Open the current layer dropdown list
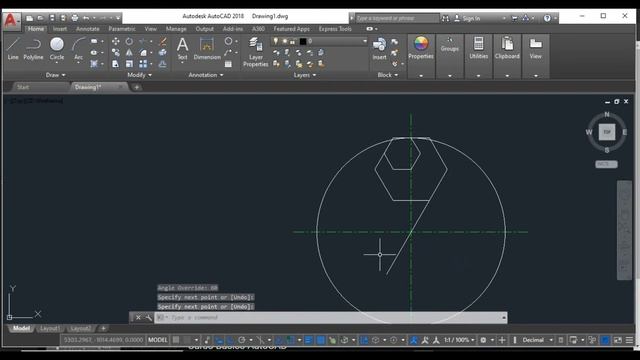Viewport: 640px width, 360px height. [364, 41]
